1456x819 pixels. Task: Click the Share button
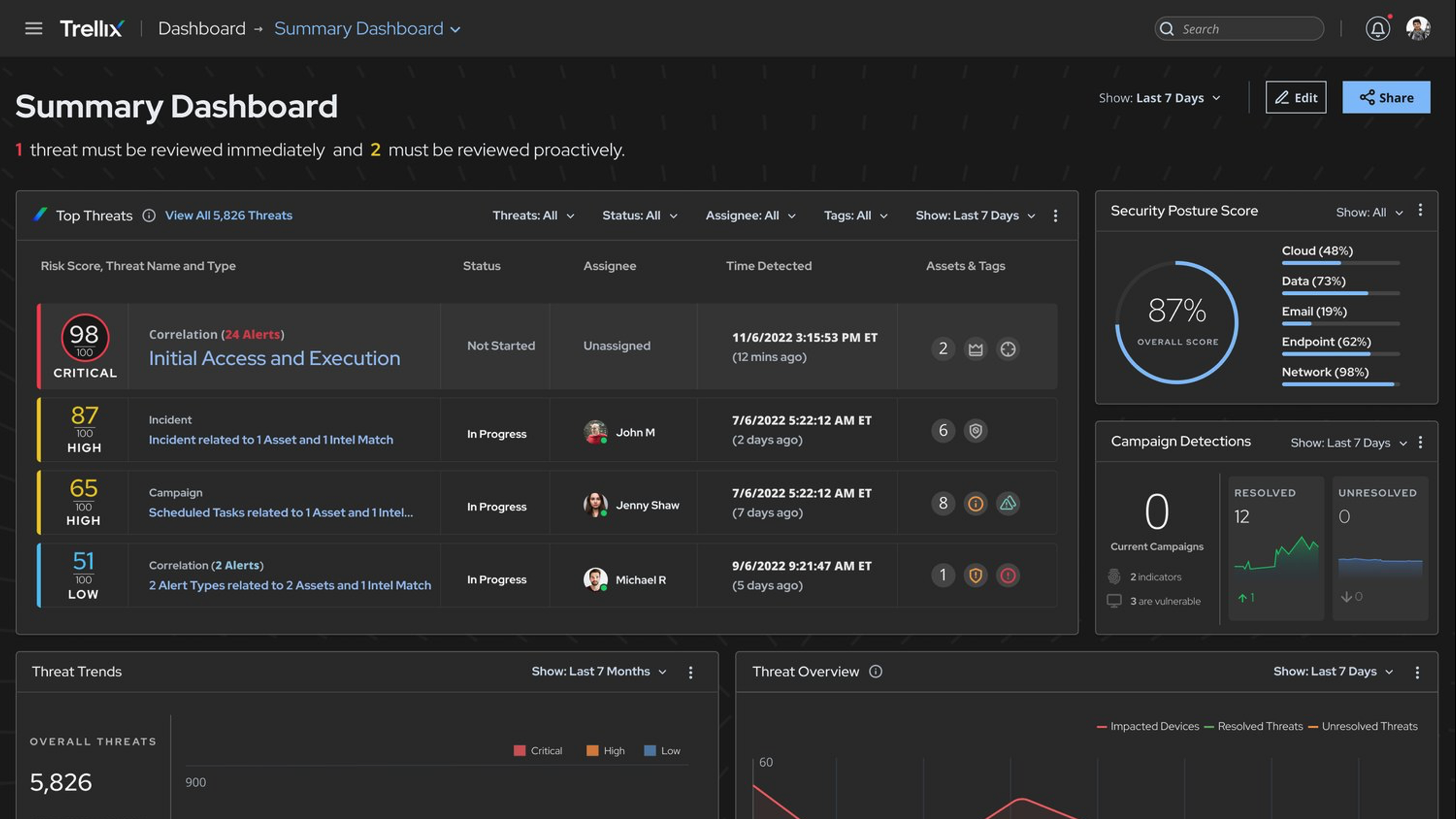pos(1386,97)
